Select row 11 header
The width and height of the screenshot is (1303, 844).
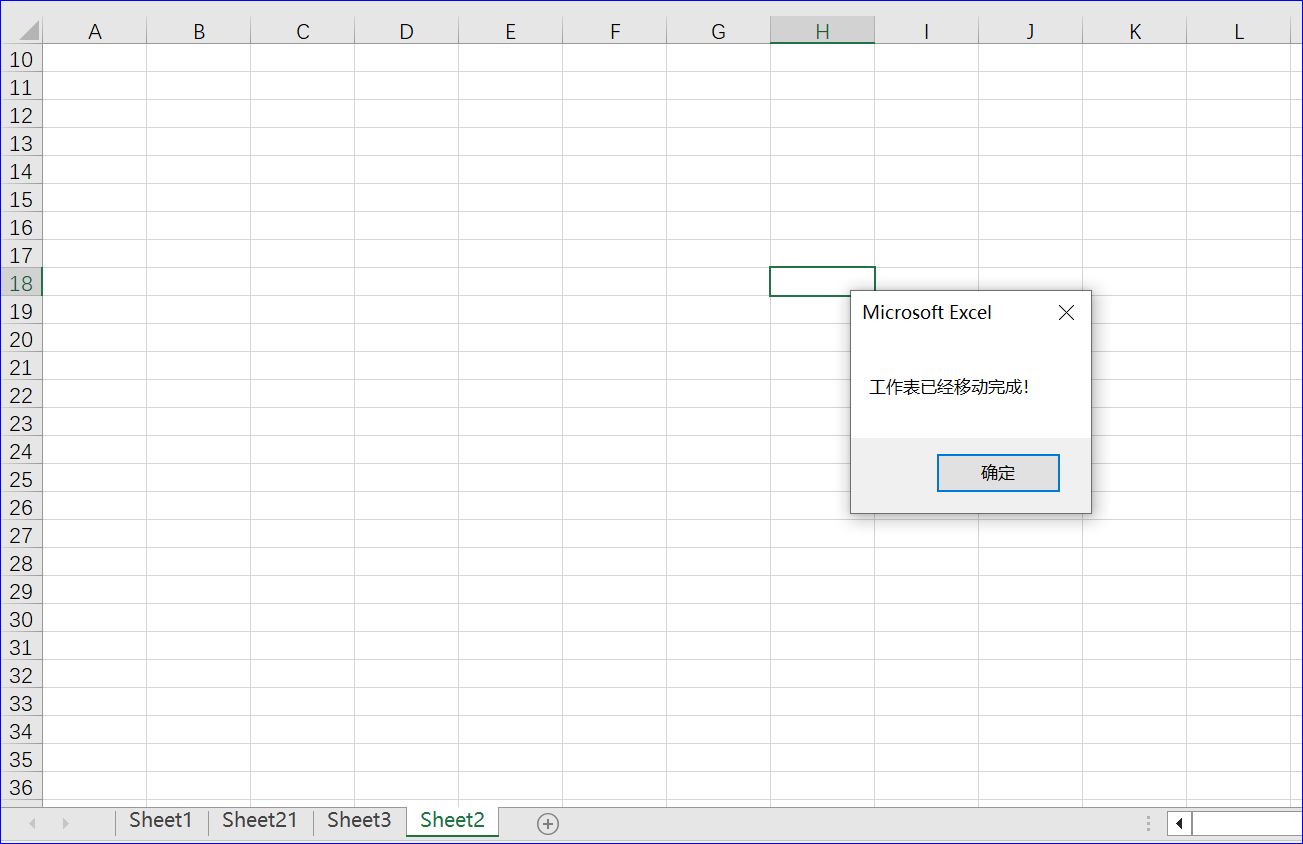(21, 87)
